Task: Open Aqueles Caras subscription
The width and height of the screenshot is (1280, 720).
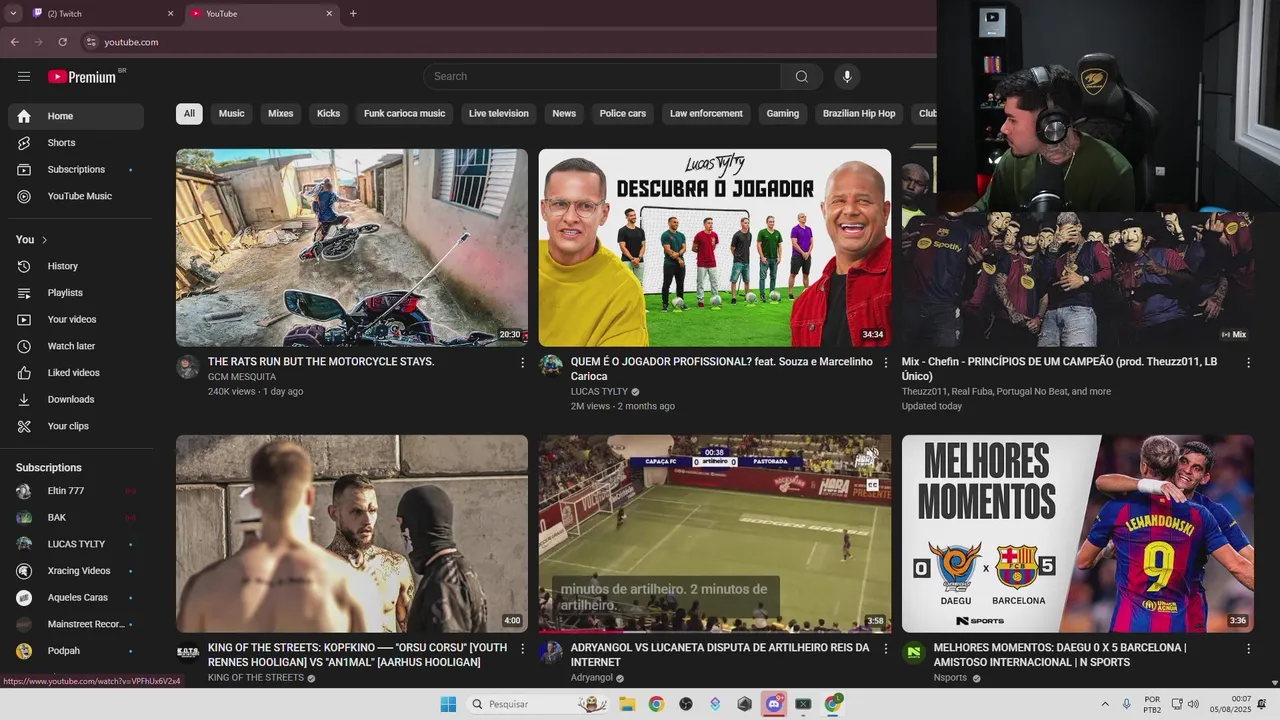Action: pos(76,597)
